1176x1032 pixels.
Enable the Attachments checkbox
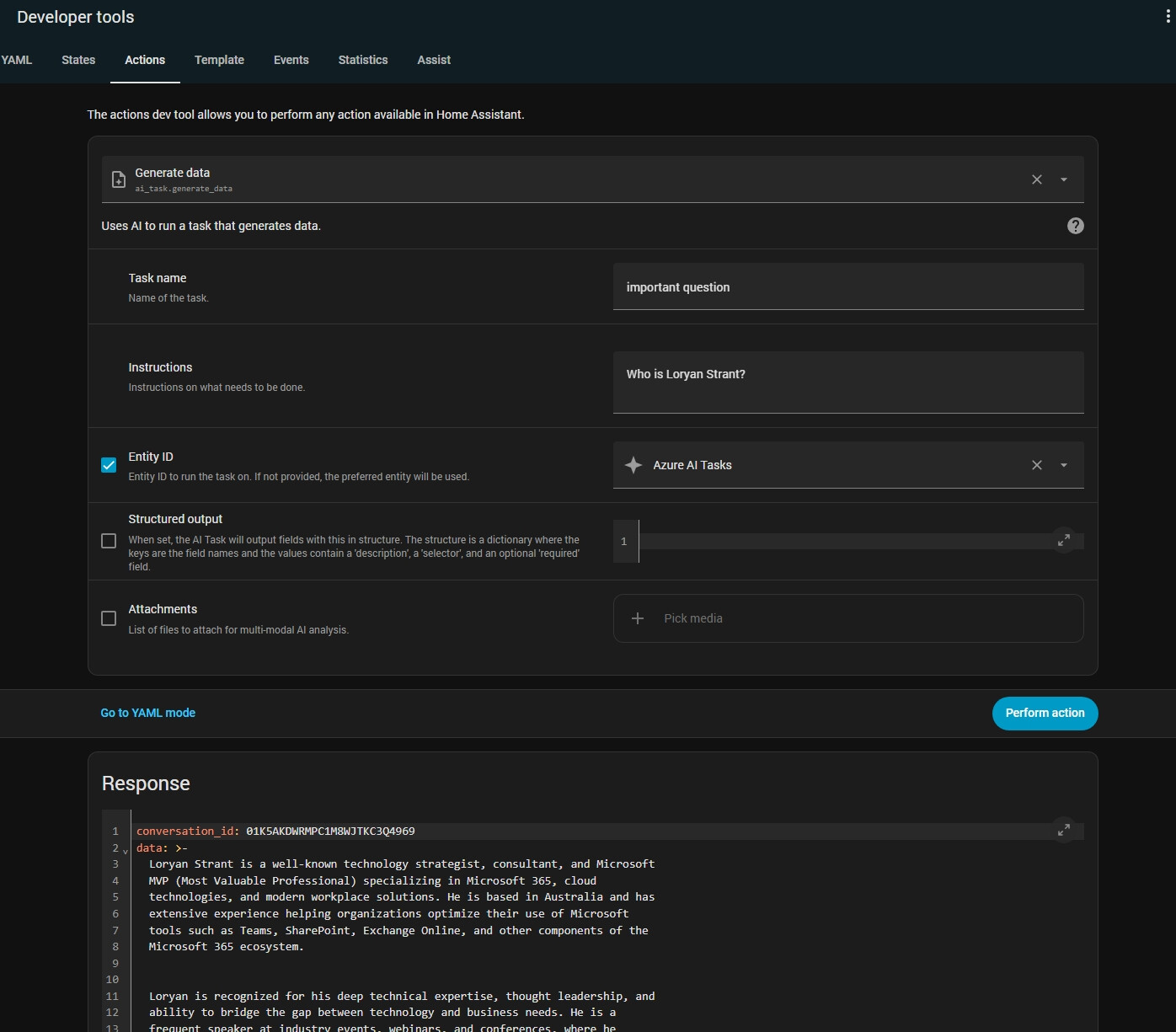pos(109,618)
